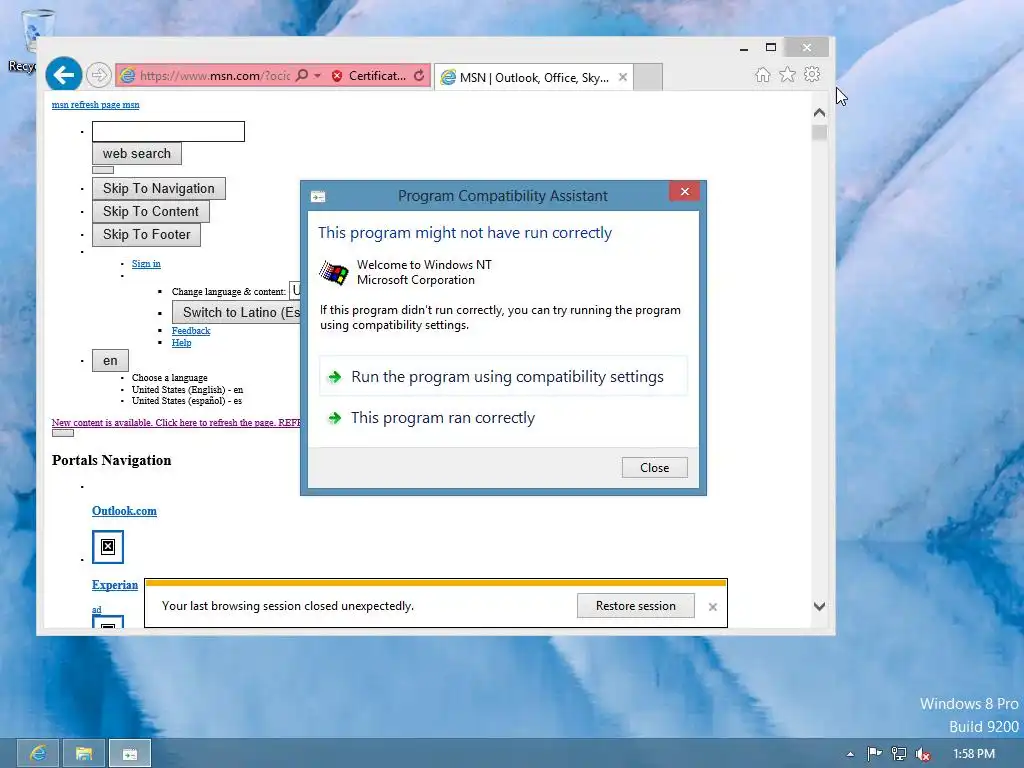Click the vertical scrollbar thumb
1024x768 pixels.
coord(819,133)
